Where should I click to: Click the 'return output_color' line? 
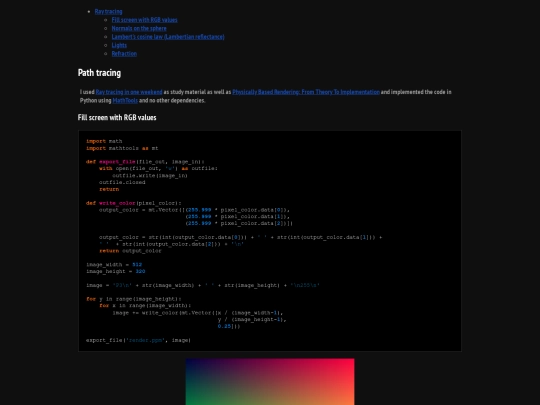[x=130, y=251]
